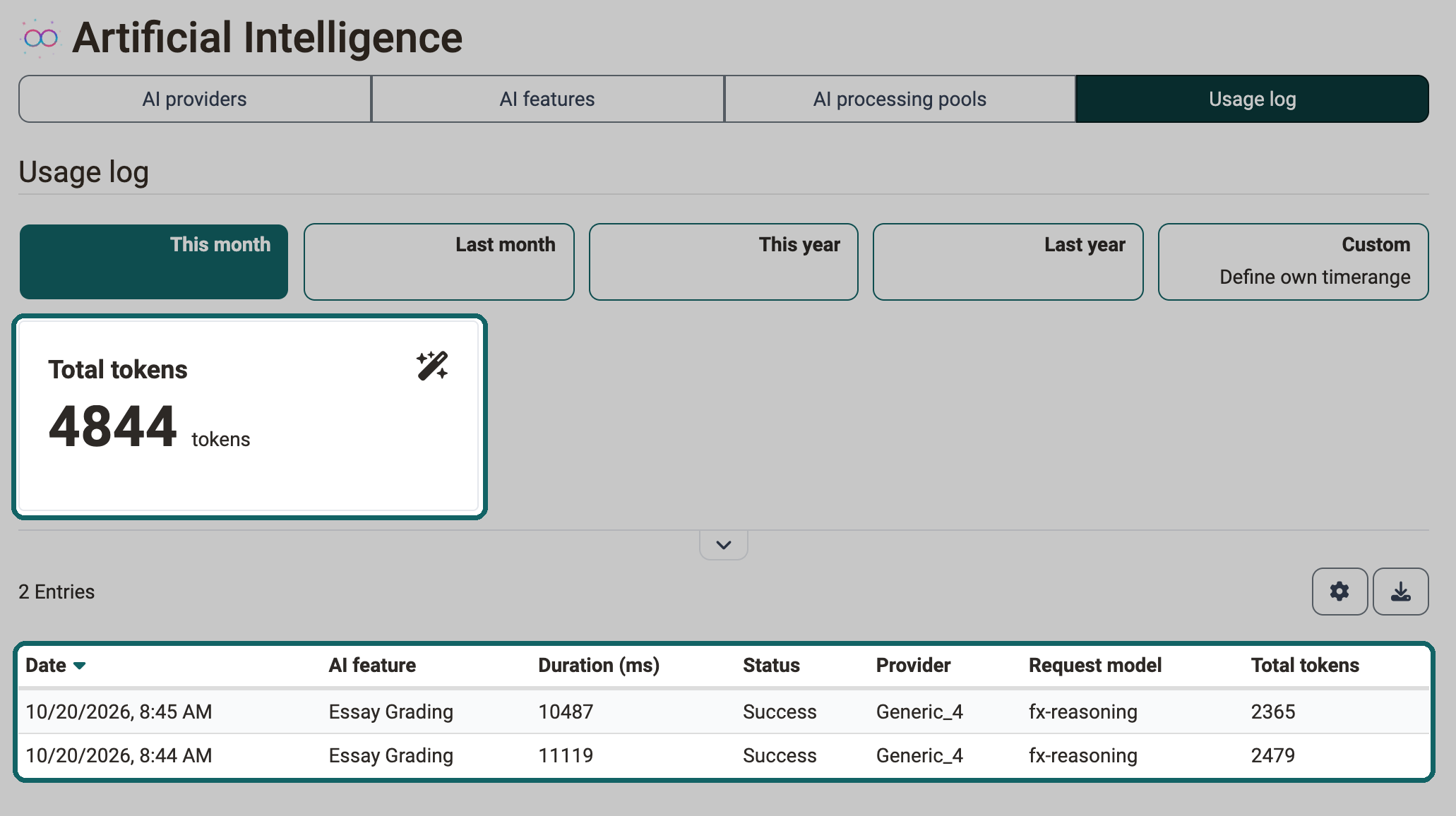This screenshot has height=816, width=1456.
Task: Toggle Date column sort arrow
Action: point(80,666)
